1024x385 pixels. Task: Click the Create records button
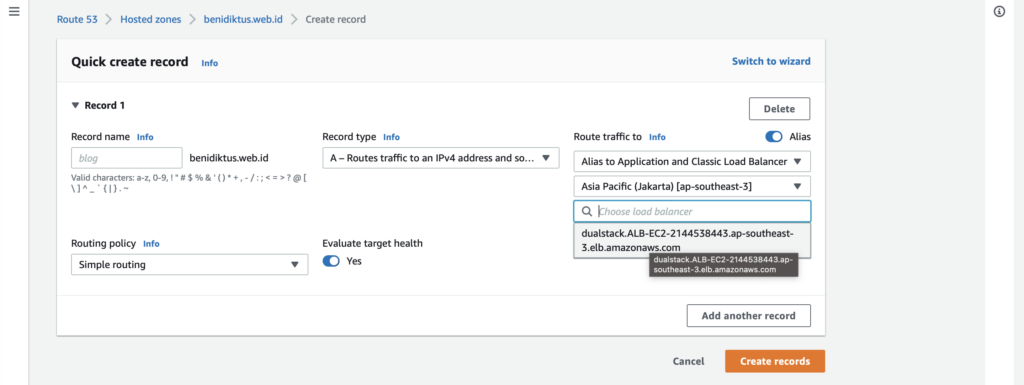[775, 361]
